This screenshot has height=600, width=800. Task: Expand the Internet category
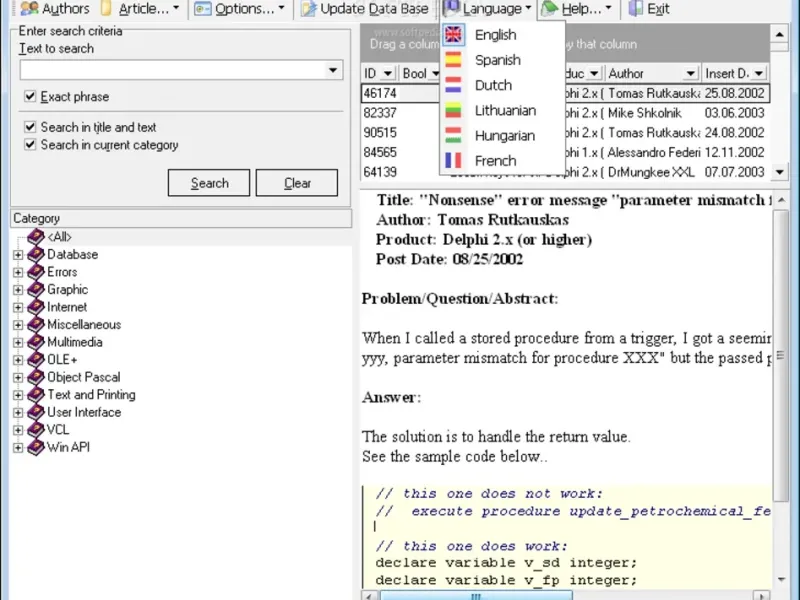click(18, 307)
